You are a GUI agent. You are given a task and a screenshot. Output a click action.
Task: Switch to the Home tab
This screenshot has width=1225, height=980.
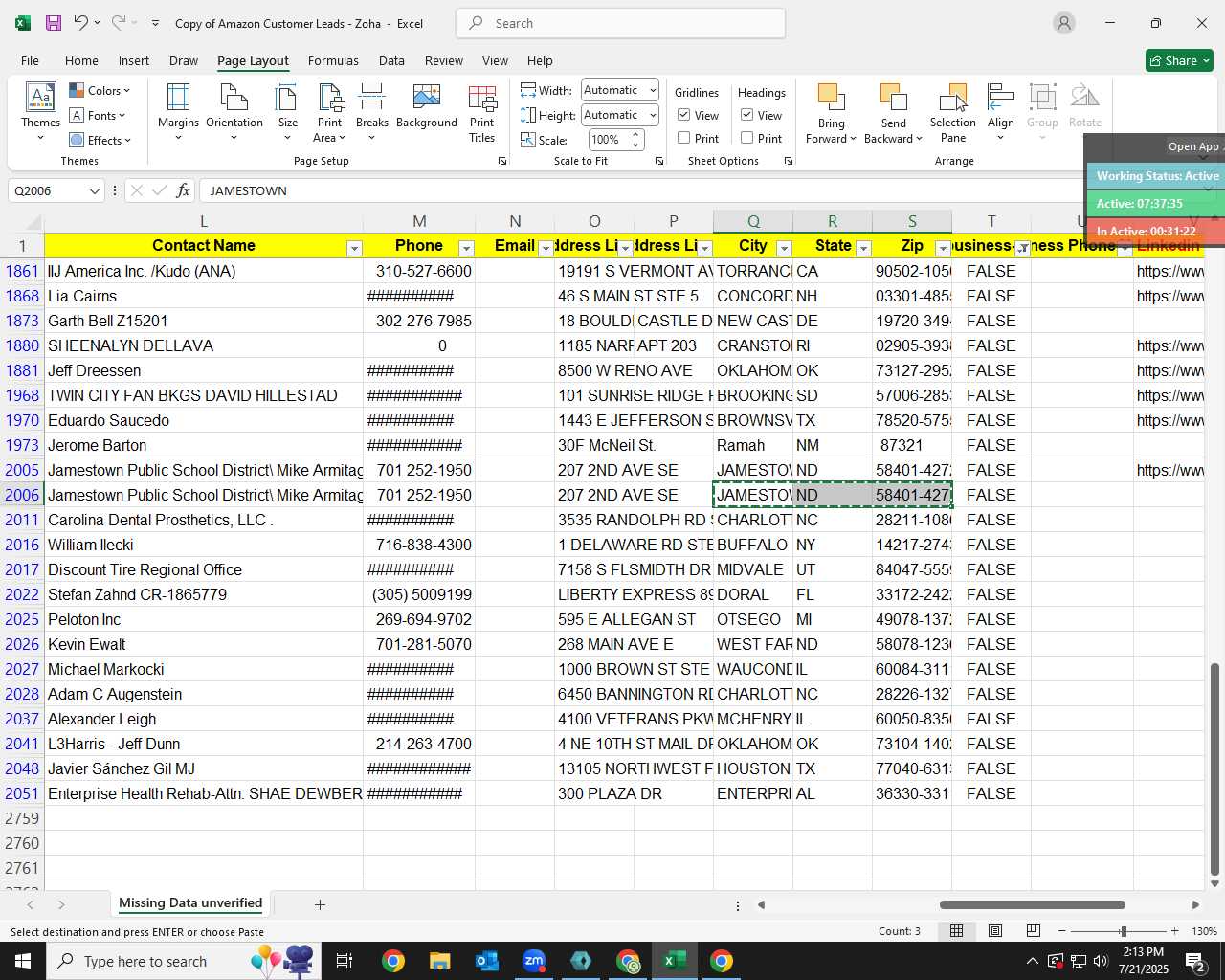coord(81,60)
